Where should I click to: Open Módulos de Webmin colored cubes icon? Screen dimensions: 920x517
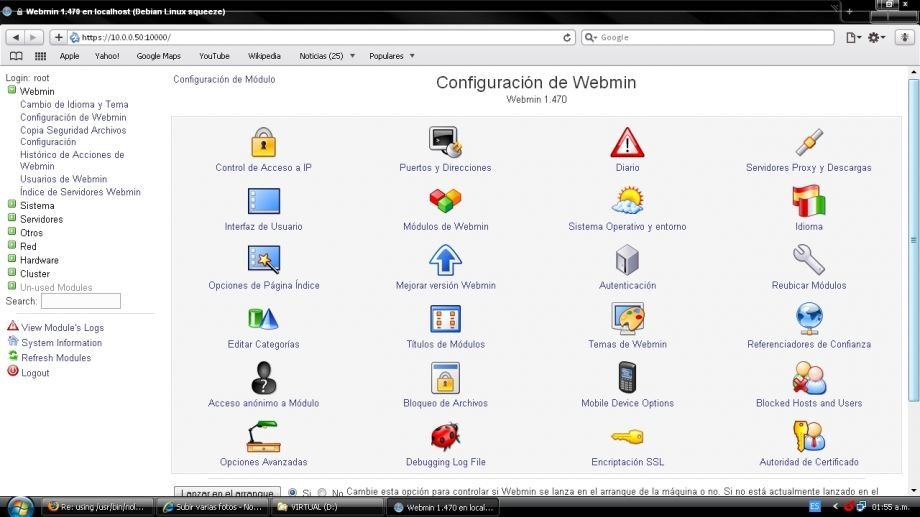pos(445,201)
